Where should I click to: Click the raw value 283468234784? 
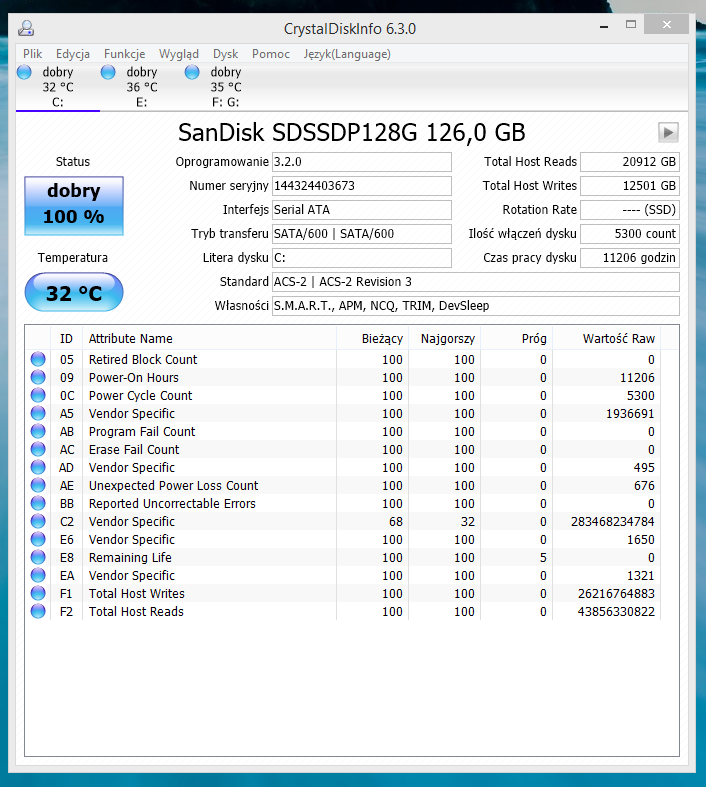tap(612, 521)
